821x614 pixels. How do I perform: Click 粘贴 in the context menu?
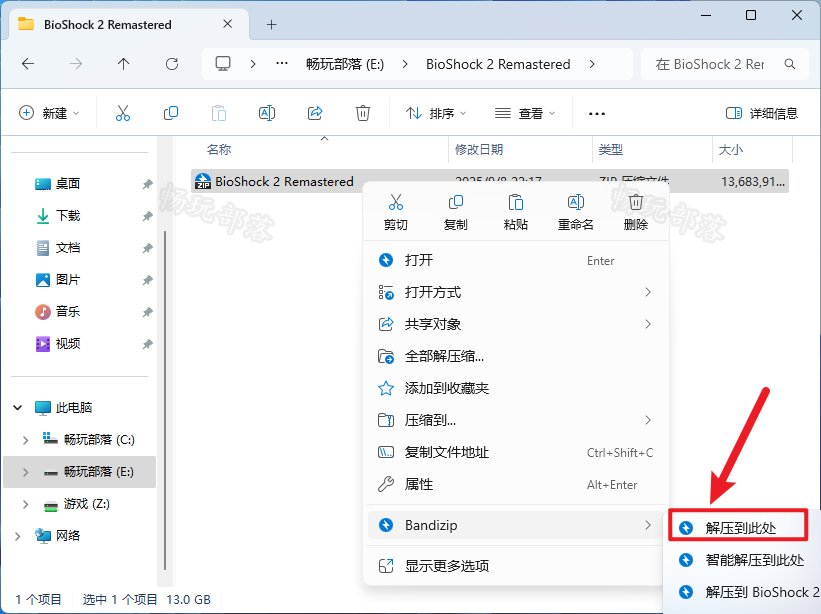pos(515,213)
